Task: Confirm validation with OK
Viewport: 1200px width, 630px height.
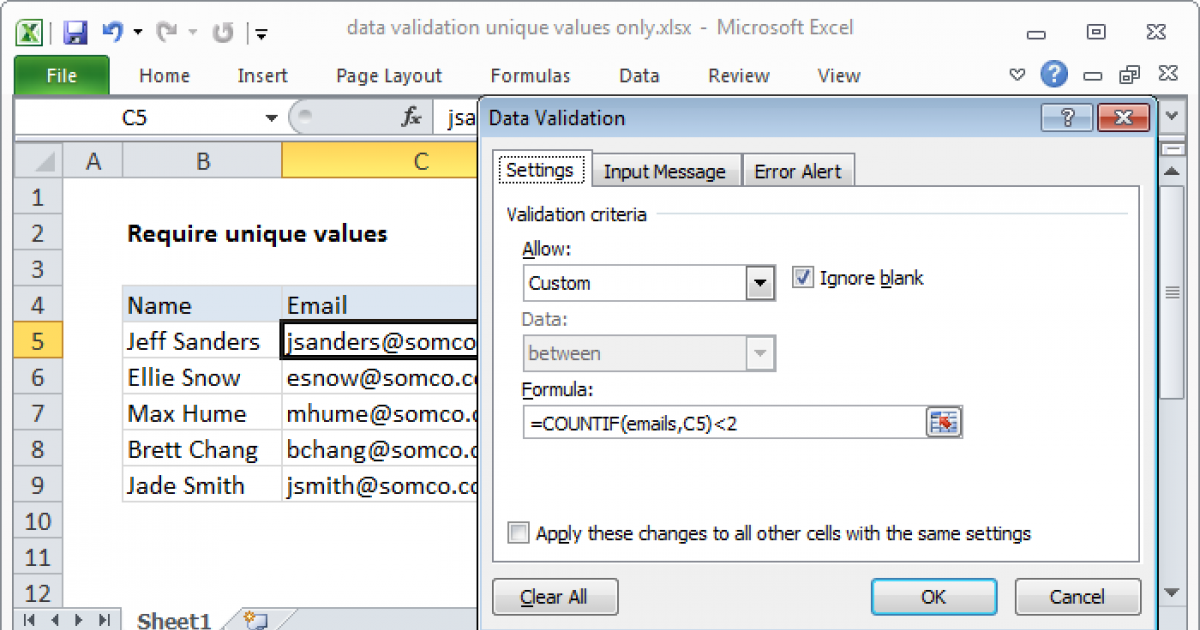Action: 933,596
